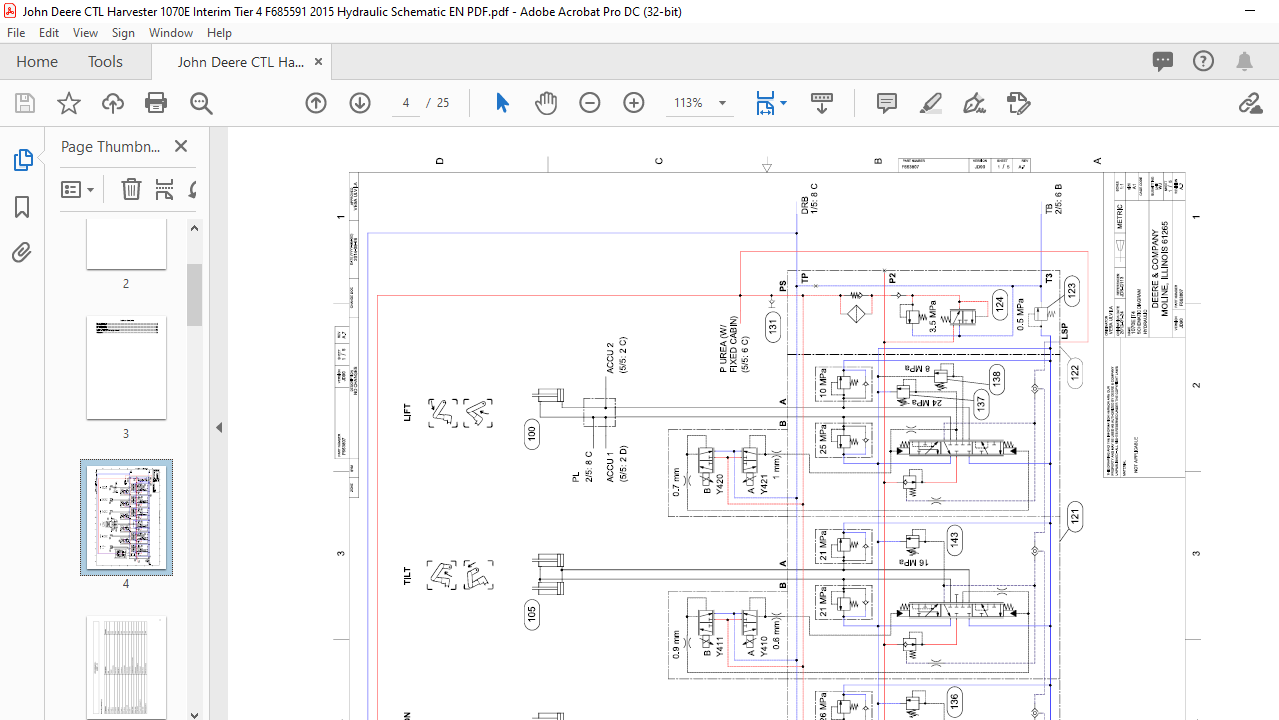The height and width of the screenshot is (720, 1279).
Task: Select the John Deere CTL document tab
Action: 241,62
